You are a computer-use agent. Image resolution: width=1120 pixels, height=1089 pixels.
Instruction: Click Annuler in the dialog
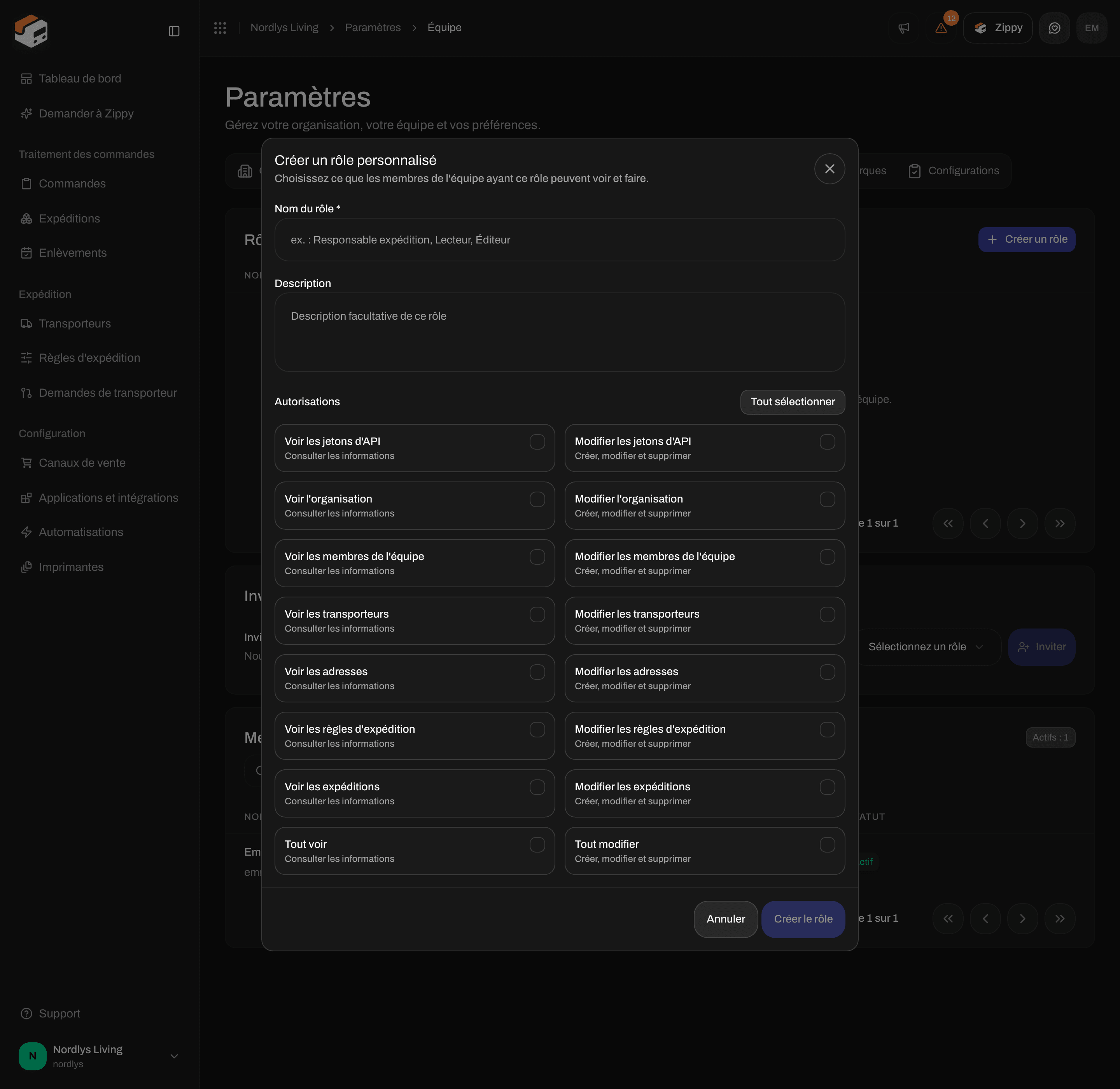725,919
